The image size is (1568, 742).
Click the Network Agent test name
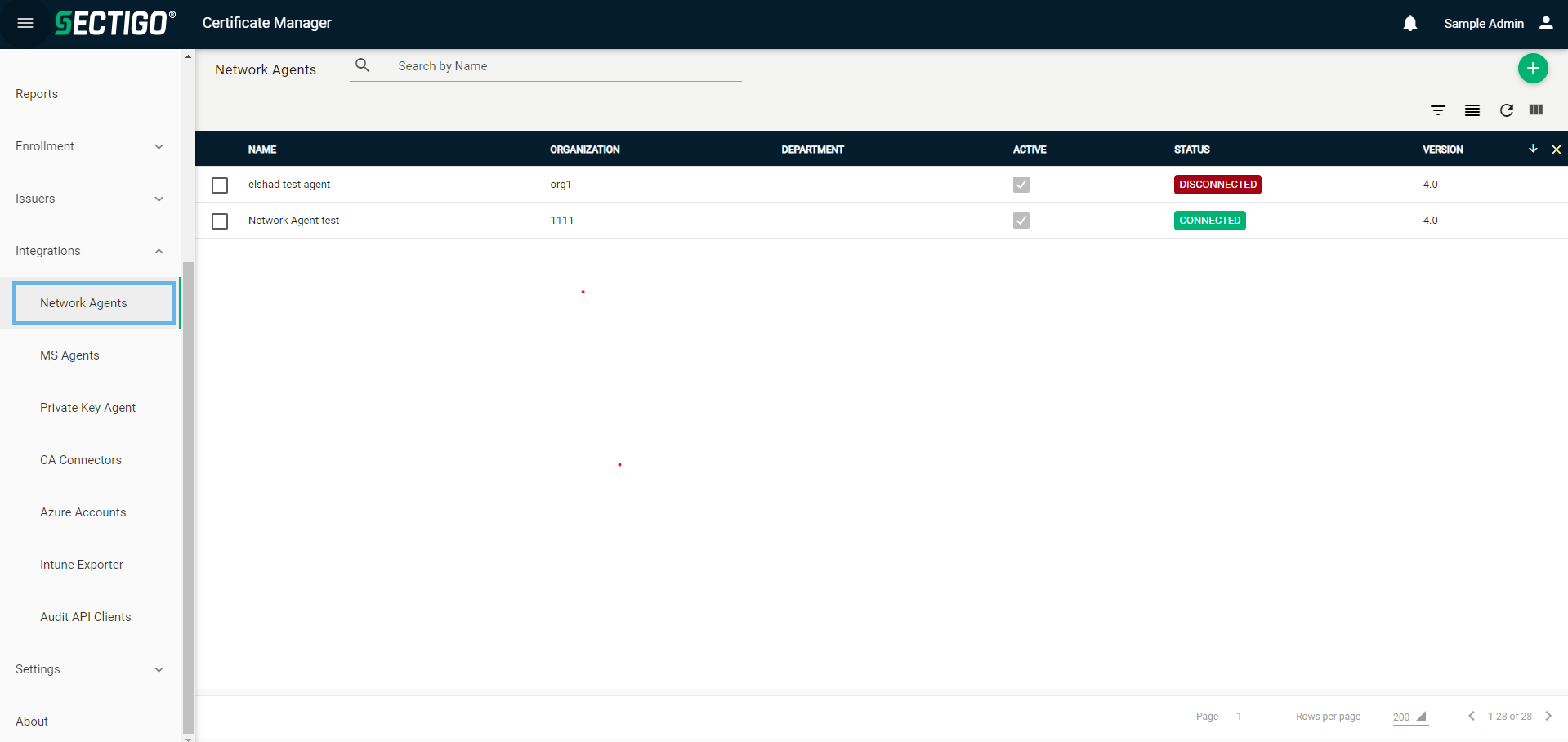pos(293,221)
